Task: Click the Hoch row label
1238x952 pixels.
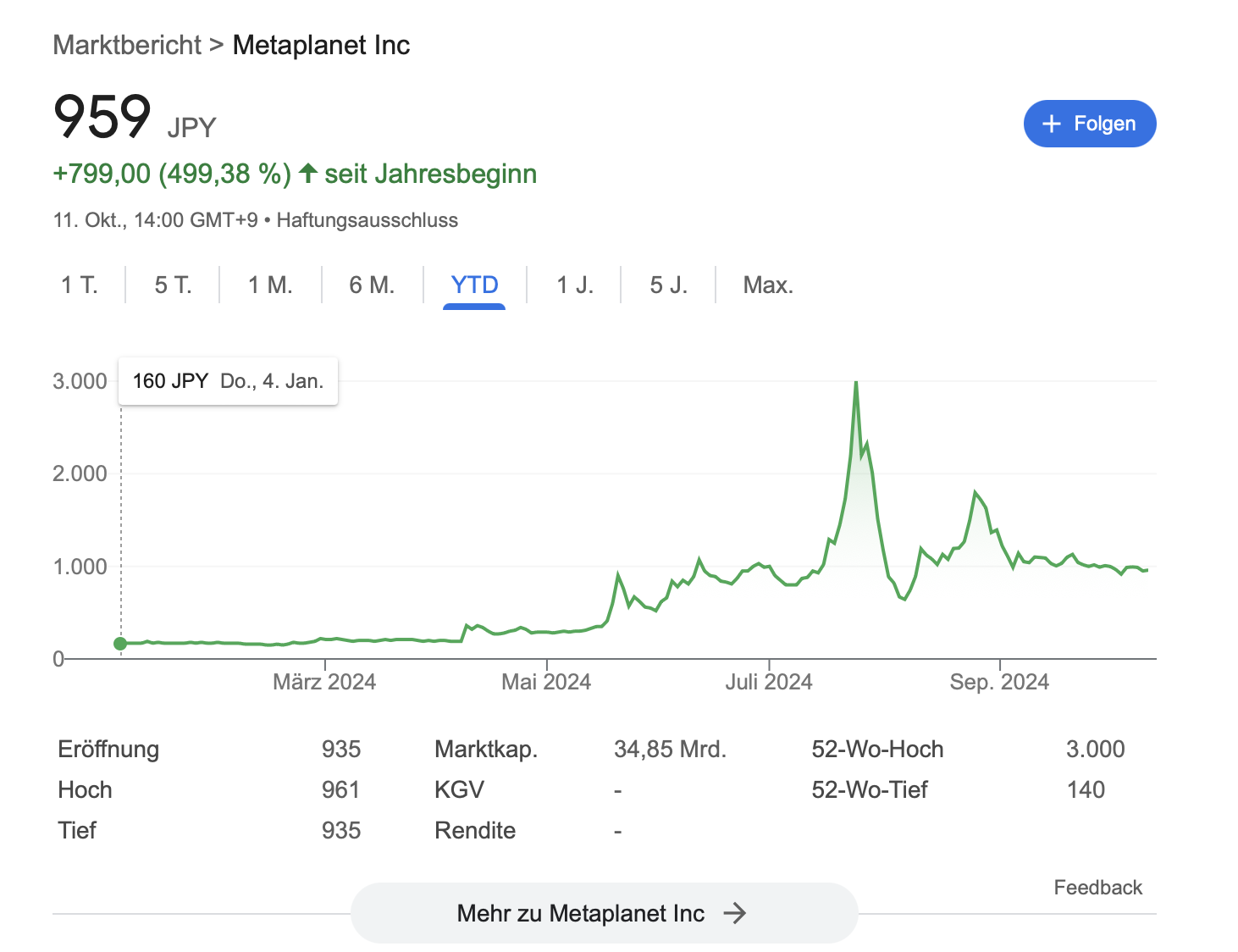Action: point(85,790)
